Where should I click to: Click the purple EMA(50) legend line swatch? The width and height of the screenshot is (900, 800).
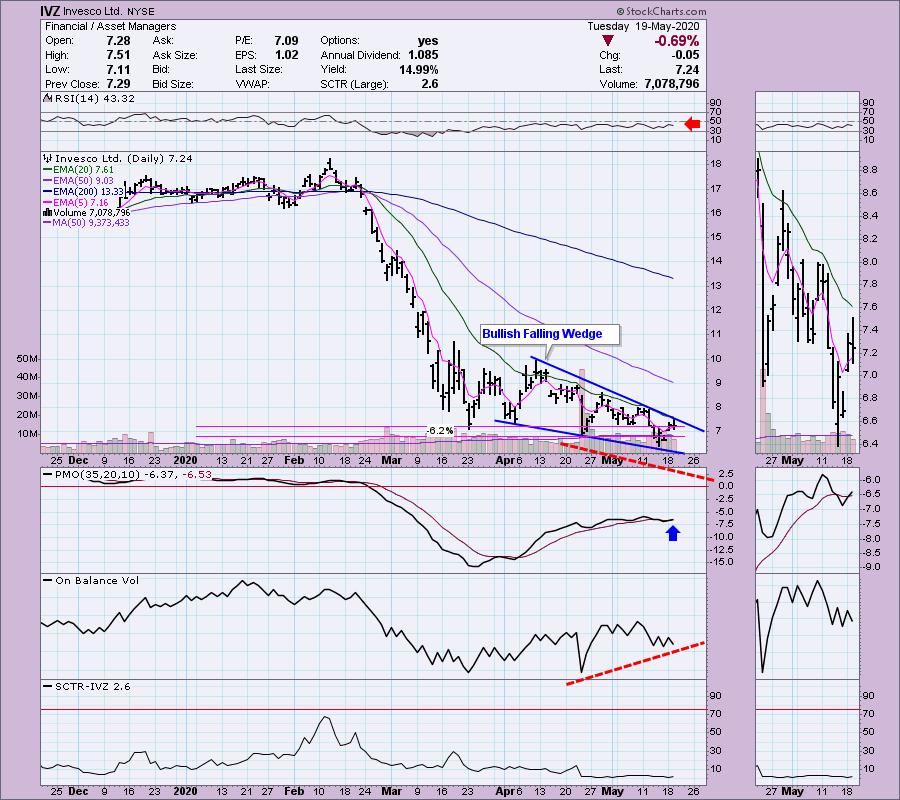48,181
